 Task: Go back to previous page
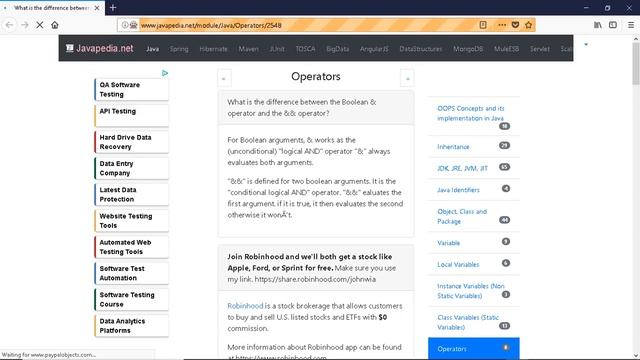[9, 25]
